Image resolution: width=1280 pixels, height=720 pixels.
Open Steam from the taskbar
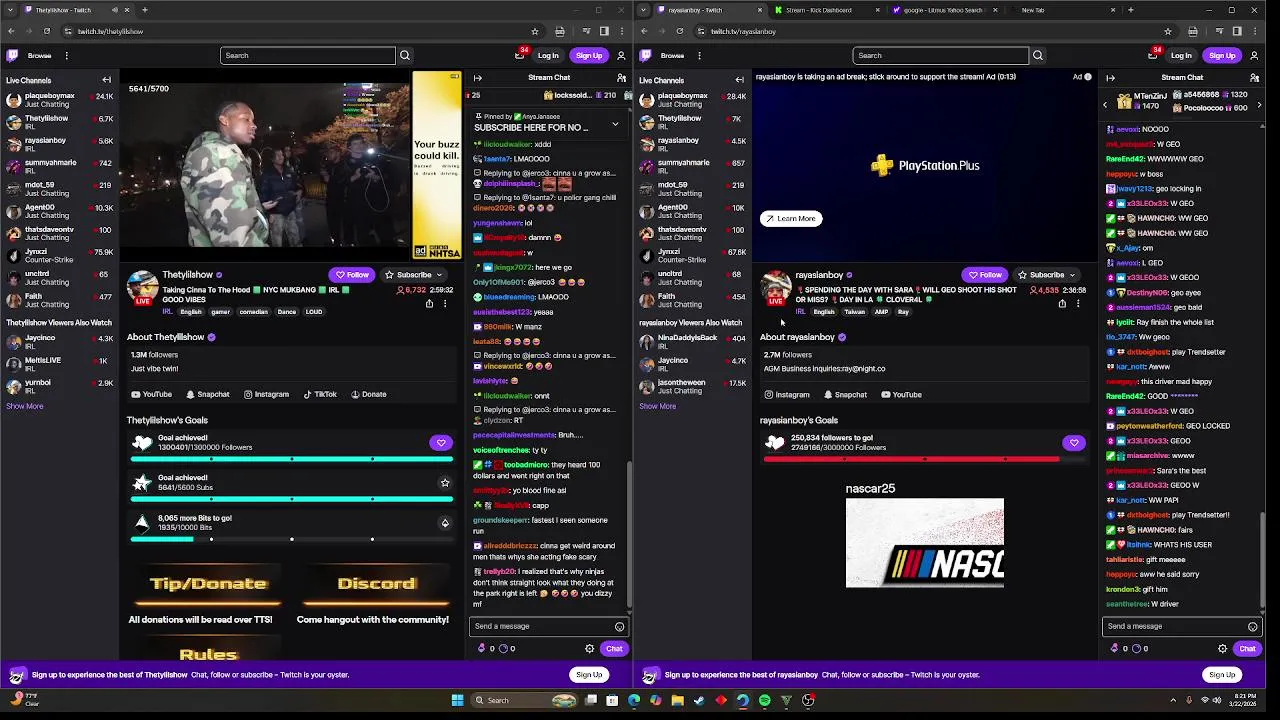pos(699,700)
